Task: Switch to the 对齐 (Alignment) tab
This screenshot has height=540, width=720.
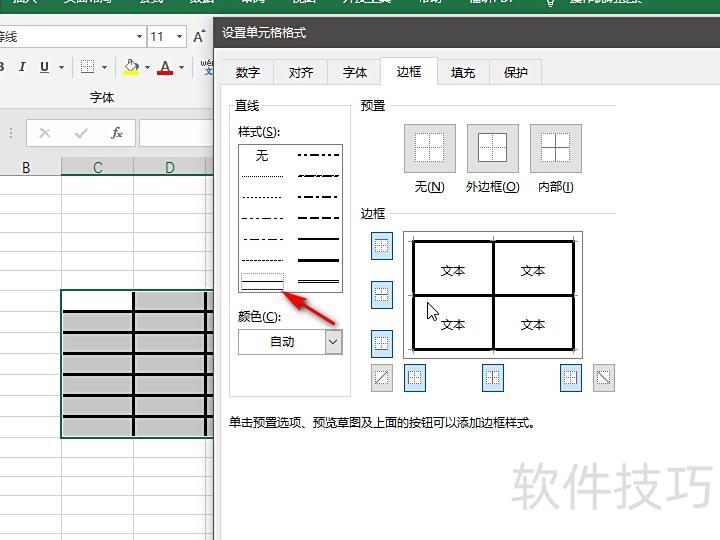Action: coord(301,72)
